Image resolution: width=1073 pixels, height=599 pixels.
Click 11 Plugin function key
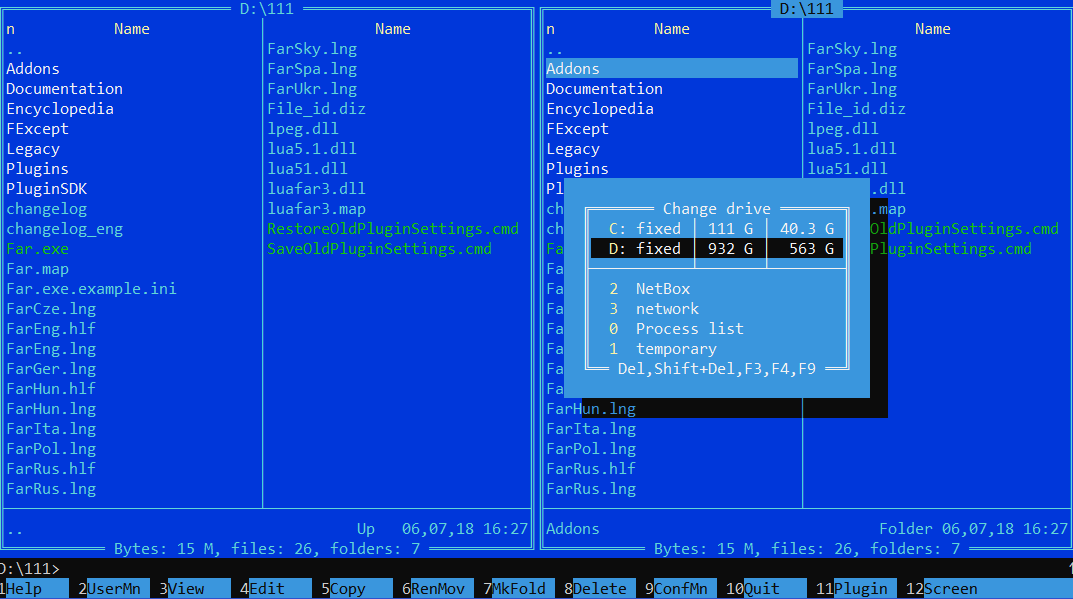click(855, 589)
